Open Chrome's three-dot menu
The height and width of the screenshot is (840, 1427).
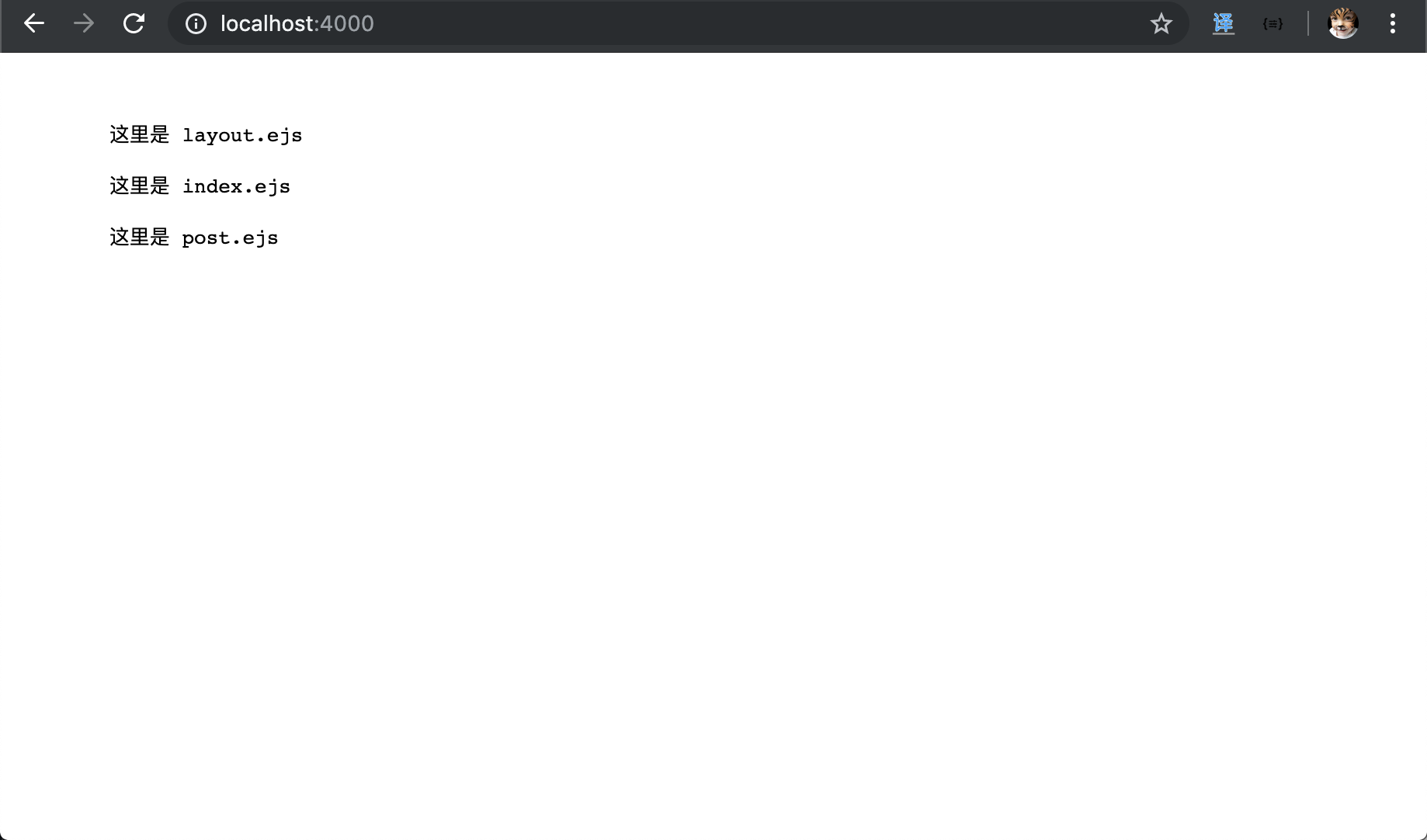click(x=1393, y=23)
